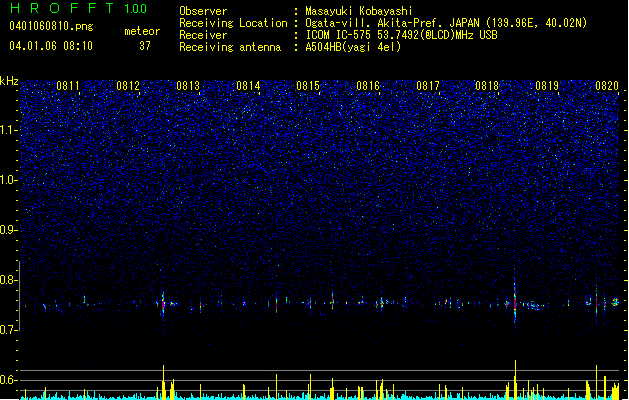Click the Receiving Location label
629x400 pixels.
pos(233,23)
